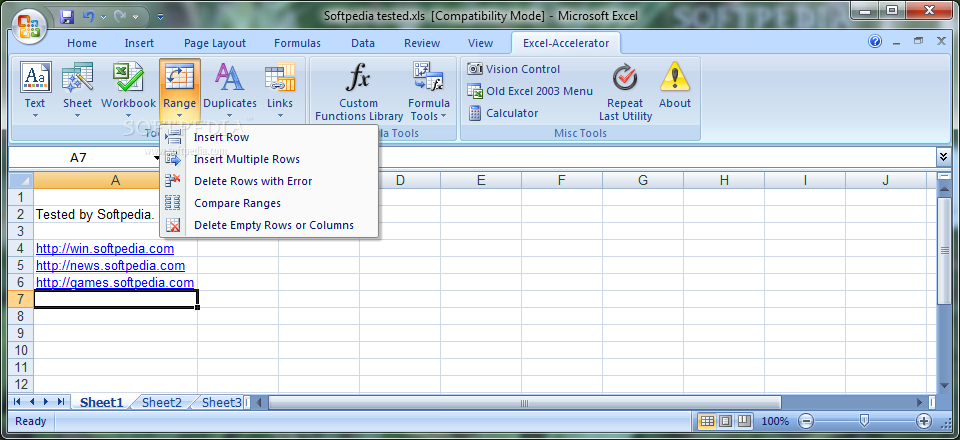Open Old Excel 2003 Menu

(530, 91)
